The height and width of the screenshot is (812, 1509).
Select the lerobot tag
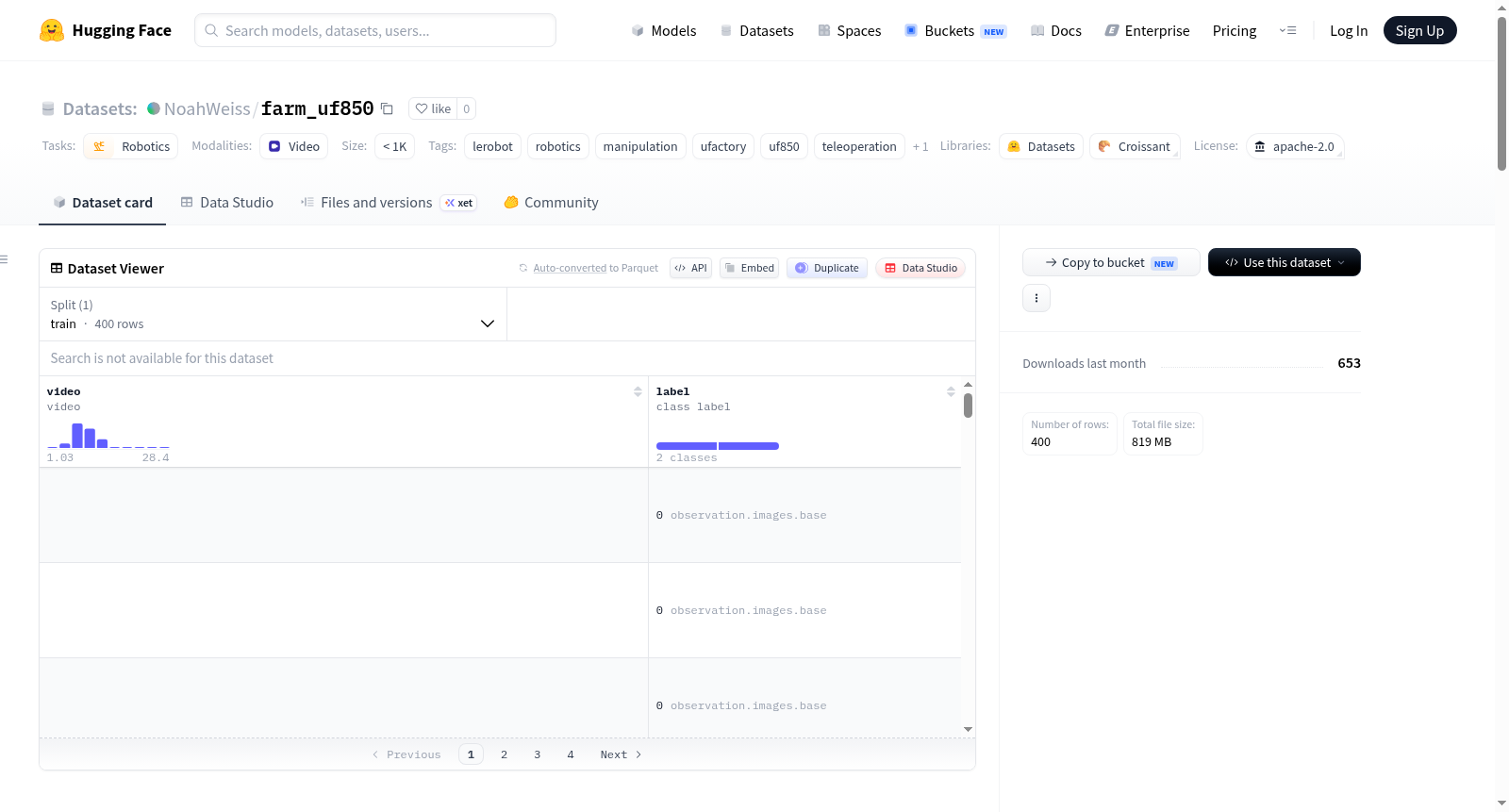[x=493, y=146]
